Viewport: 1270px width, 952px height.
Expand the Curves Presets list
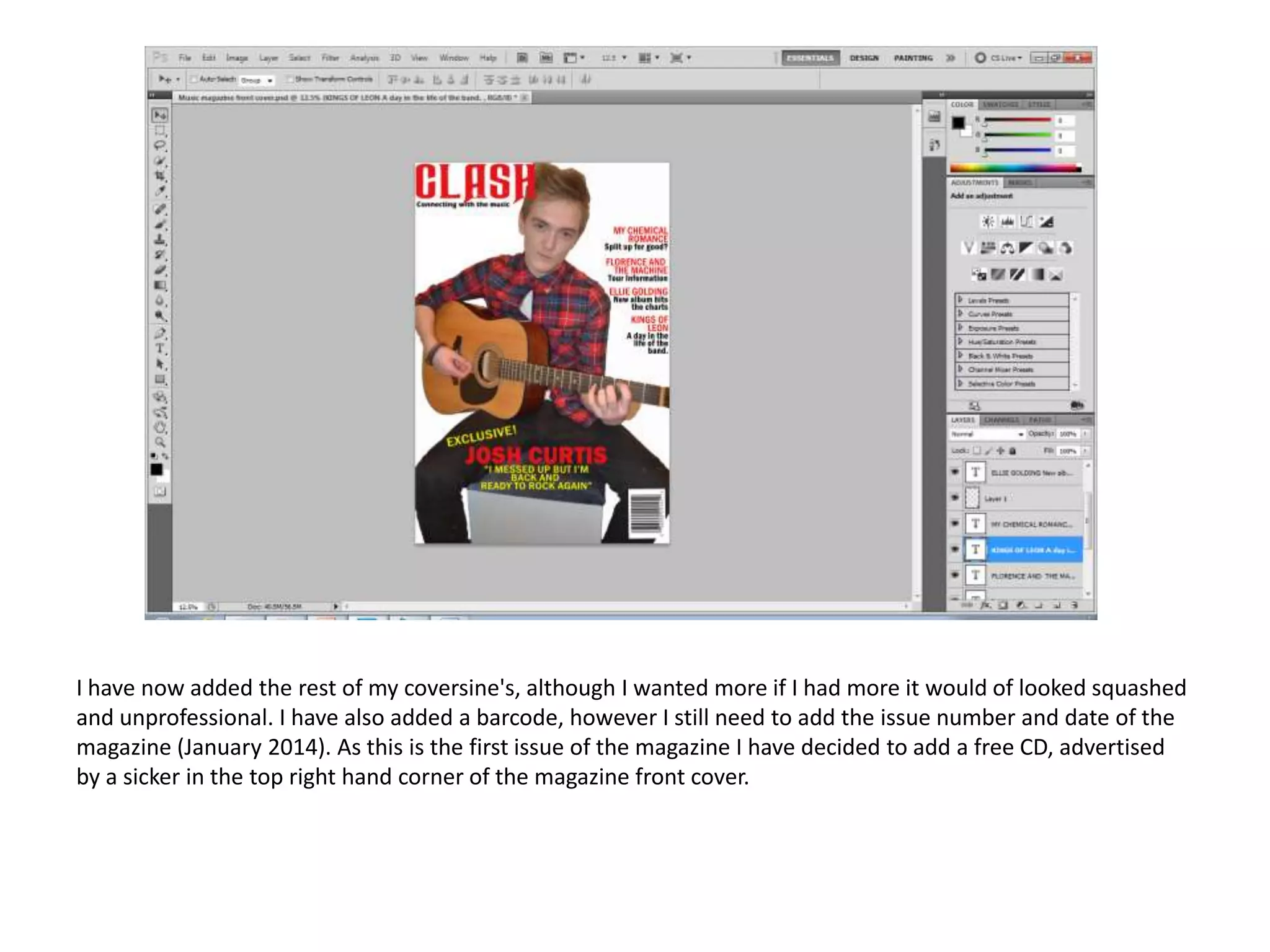coord(961,314)
